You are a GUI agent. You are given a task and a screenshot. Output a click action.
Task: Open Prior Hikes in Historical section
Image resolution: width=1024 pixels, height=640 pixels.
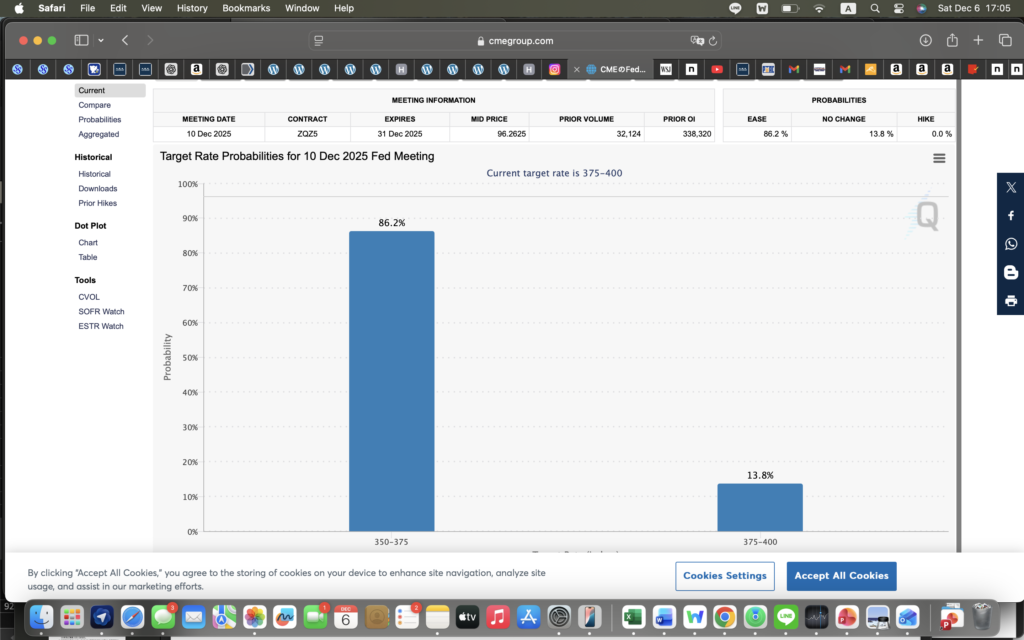(x=97, y=203)
